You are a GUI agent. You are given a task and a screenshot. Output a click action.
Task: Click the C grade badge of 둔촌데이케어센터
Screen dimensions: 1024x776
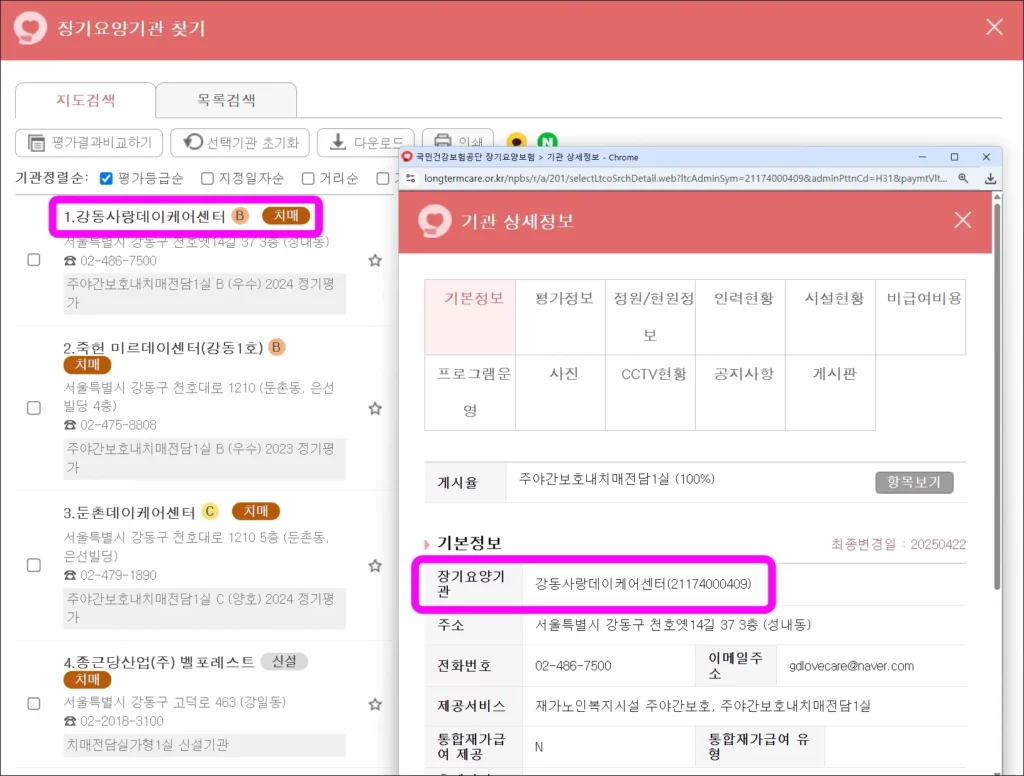[x=210, y=511]
